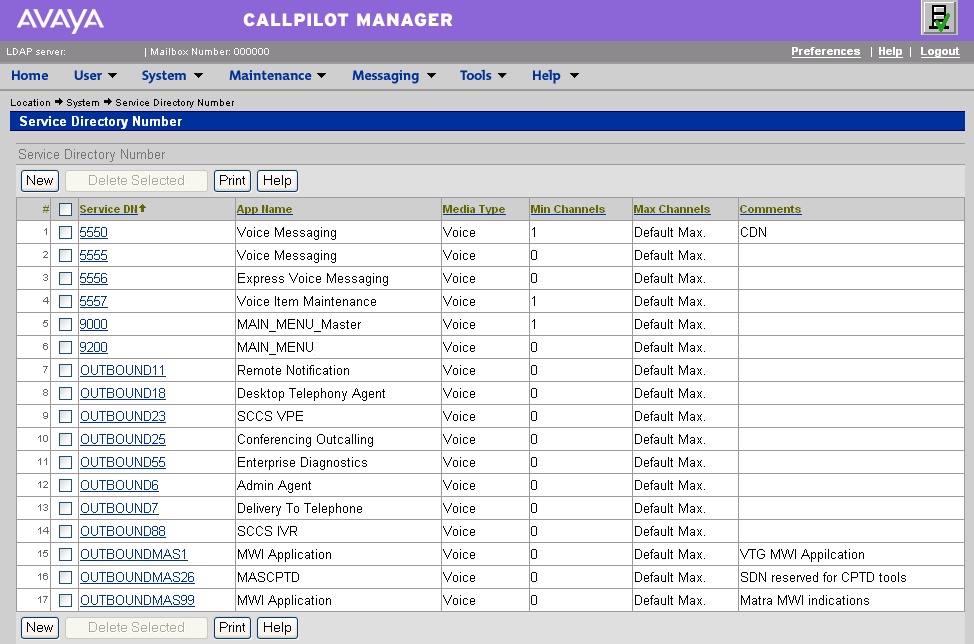Click the 'Remote Notification' app name cell

point(293,371)
